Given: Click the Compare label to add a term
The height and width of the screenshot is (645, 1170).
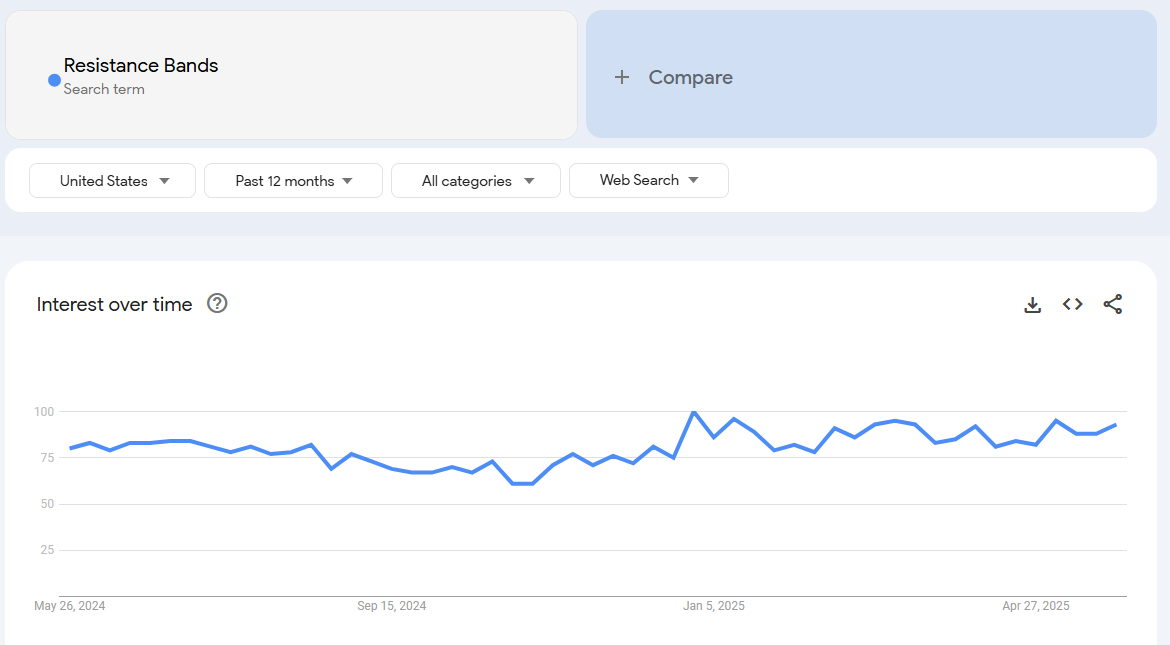Looking at the screenshot, I should click(x=690, y=77).
